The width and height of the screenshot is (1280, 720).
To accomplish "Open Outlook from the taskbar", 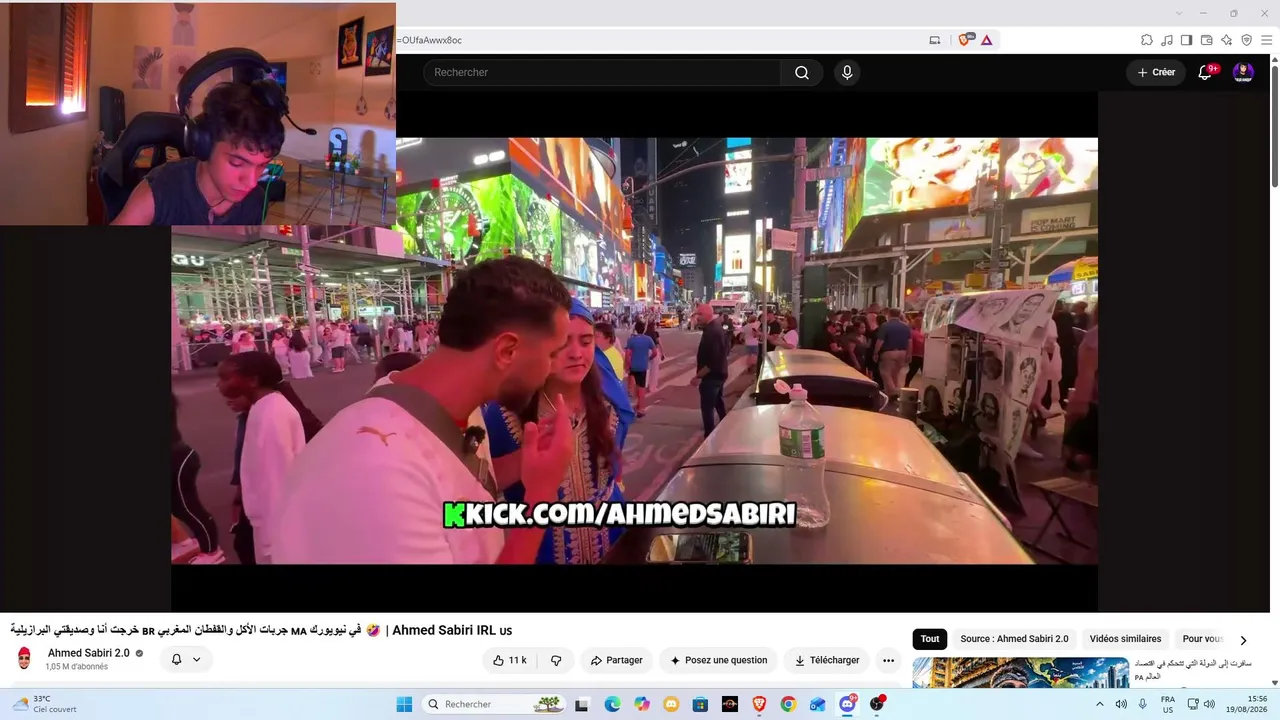I will point(817,704).
